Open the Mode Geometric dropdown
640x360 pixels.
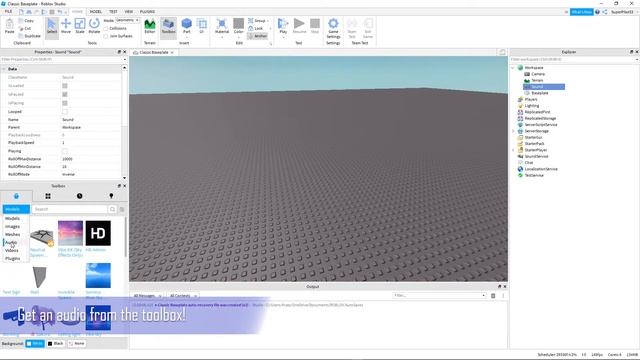pyautogui.click(x=127, y=20)
